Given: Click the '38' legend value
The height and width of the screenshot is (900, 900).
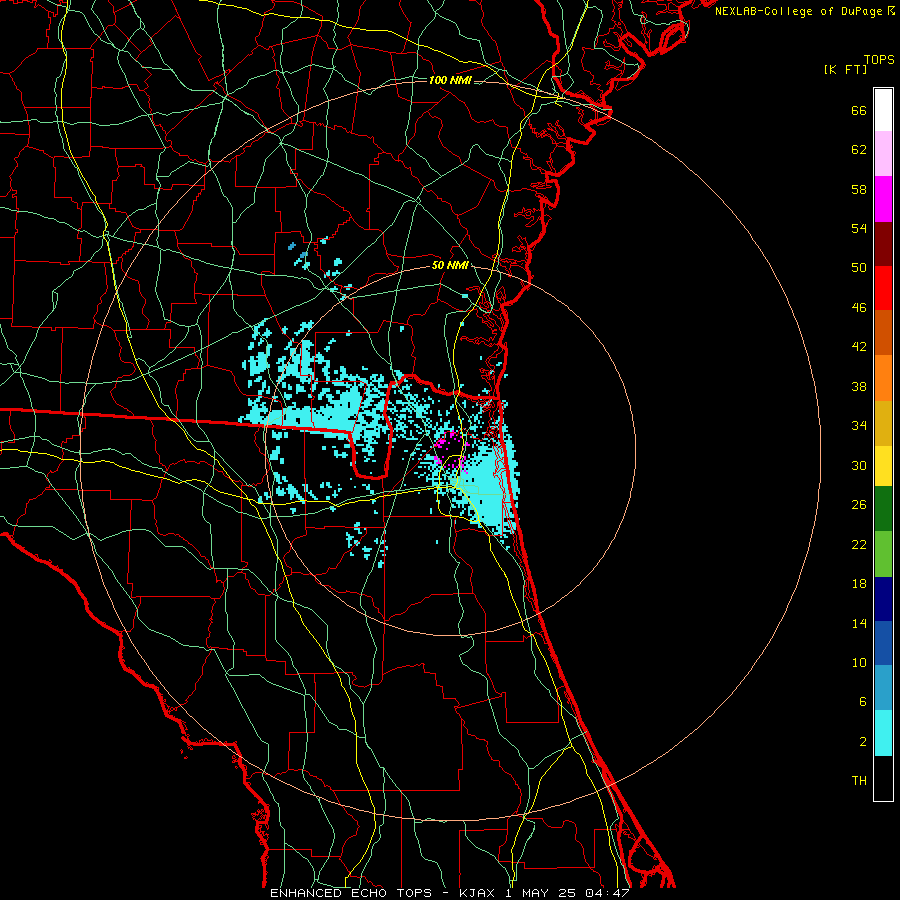Looking at the screenshot, I should [859, 386].
